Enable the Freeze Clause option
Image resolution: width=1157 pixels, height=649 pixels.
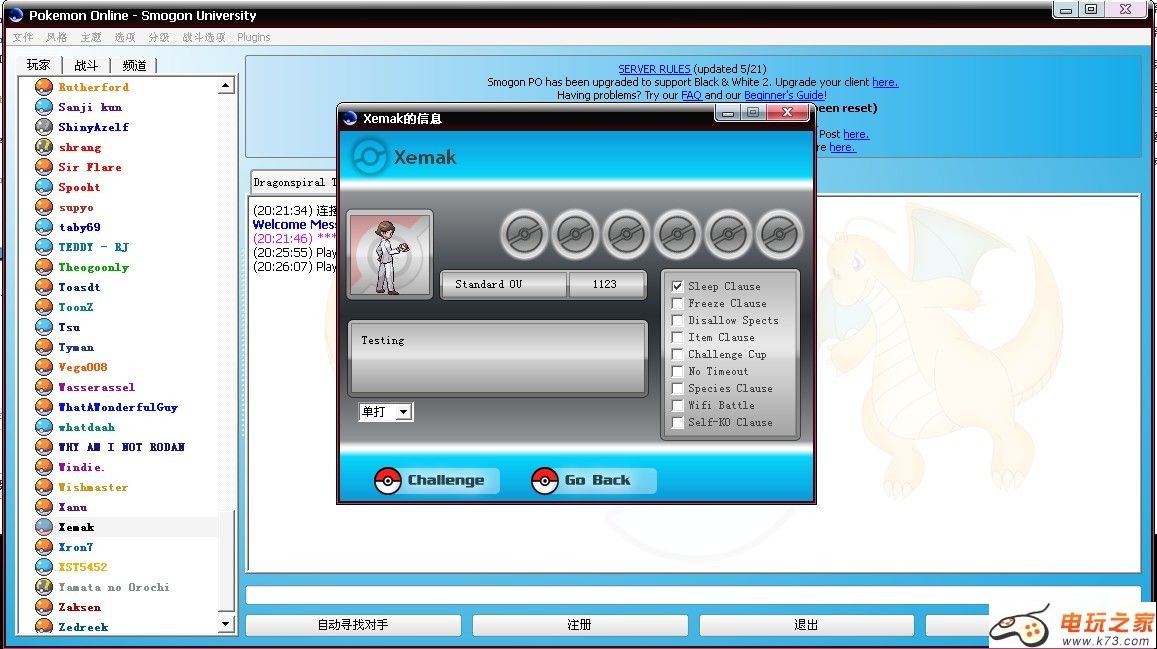(677, 303)
